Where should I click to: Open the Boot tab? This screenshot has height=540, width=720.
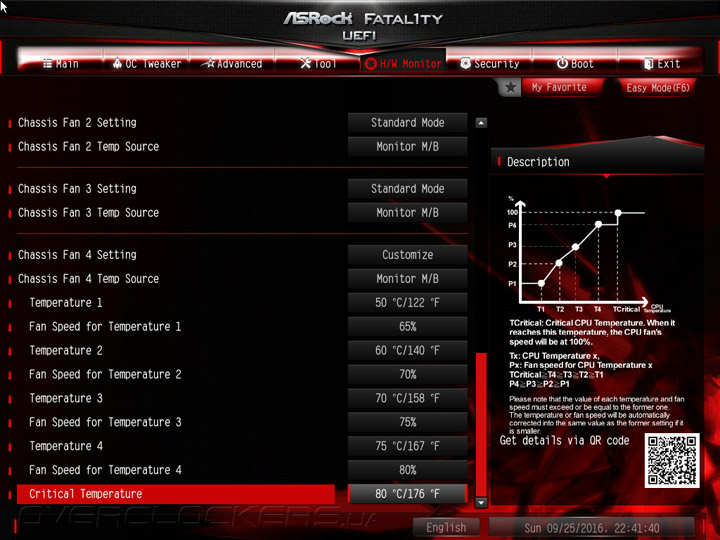coord(575,63)
